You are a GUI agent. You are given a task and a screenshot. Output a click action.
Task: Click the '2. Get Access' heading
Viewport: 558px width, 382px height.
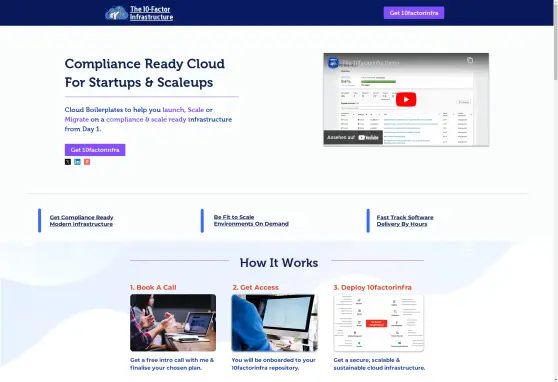pyautogui.click(x=256, y=287)
